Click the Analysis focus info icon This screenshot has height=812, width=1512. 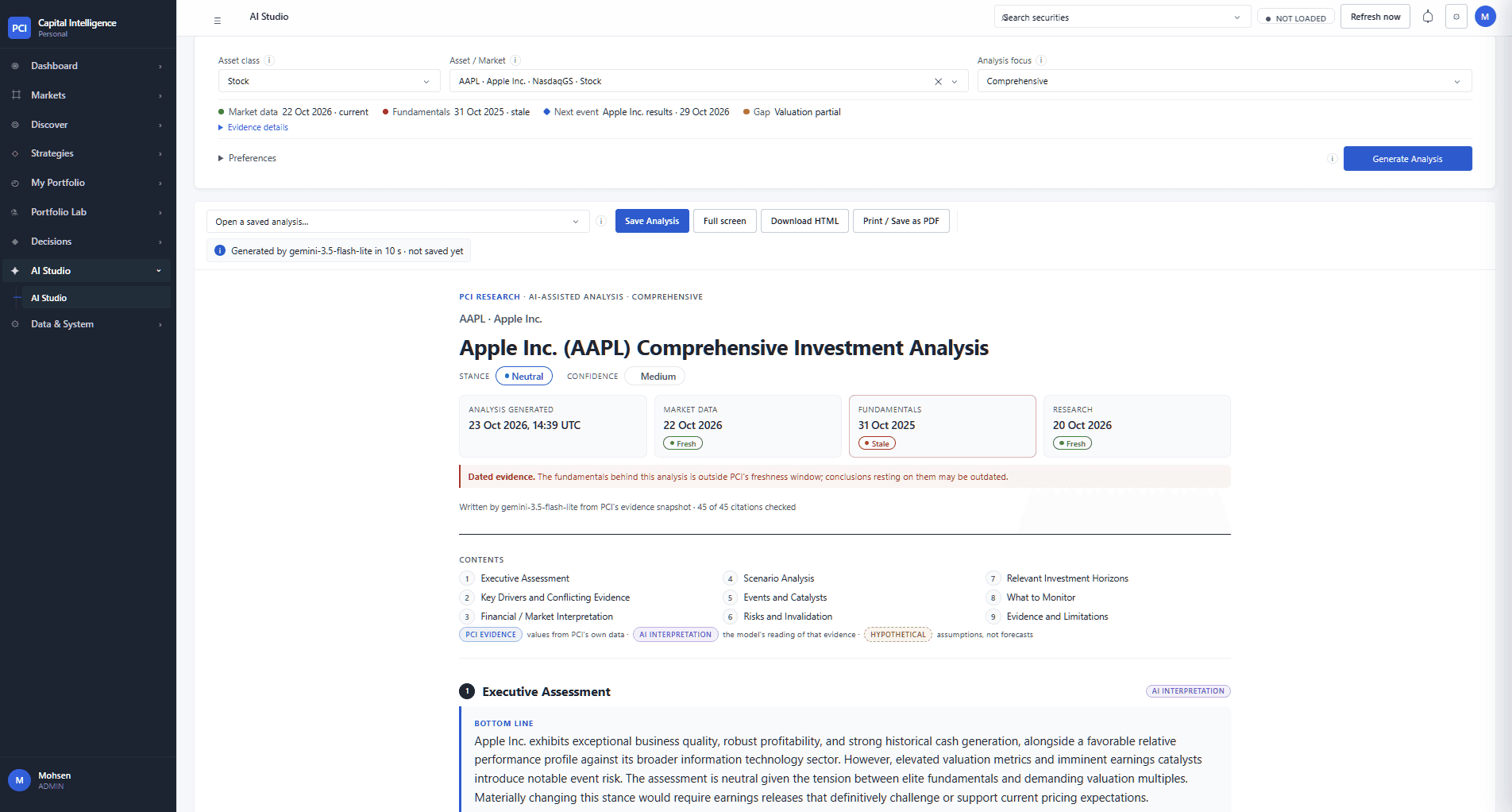coord(1041,60)
